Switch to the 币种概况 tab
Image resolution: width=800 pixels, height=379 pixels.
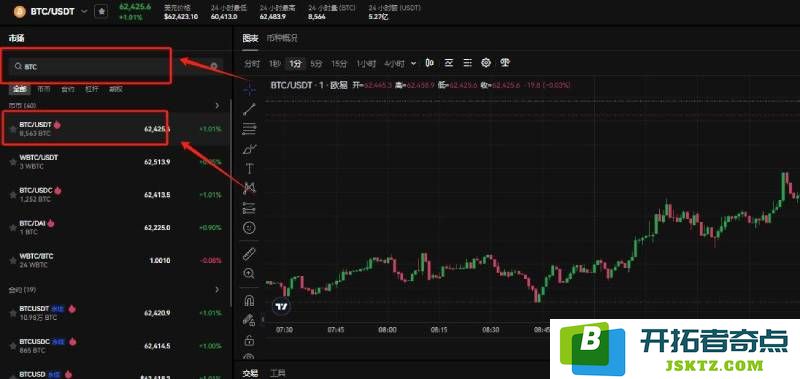282,38
